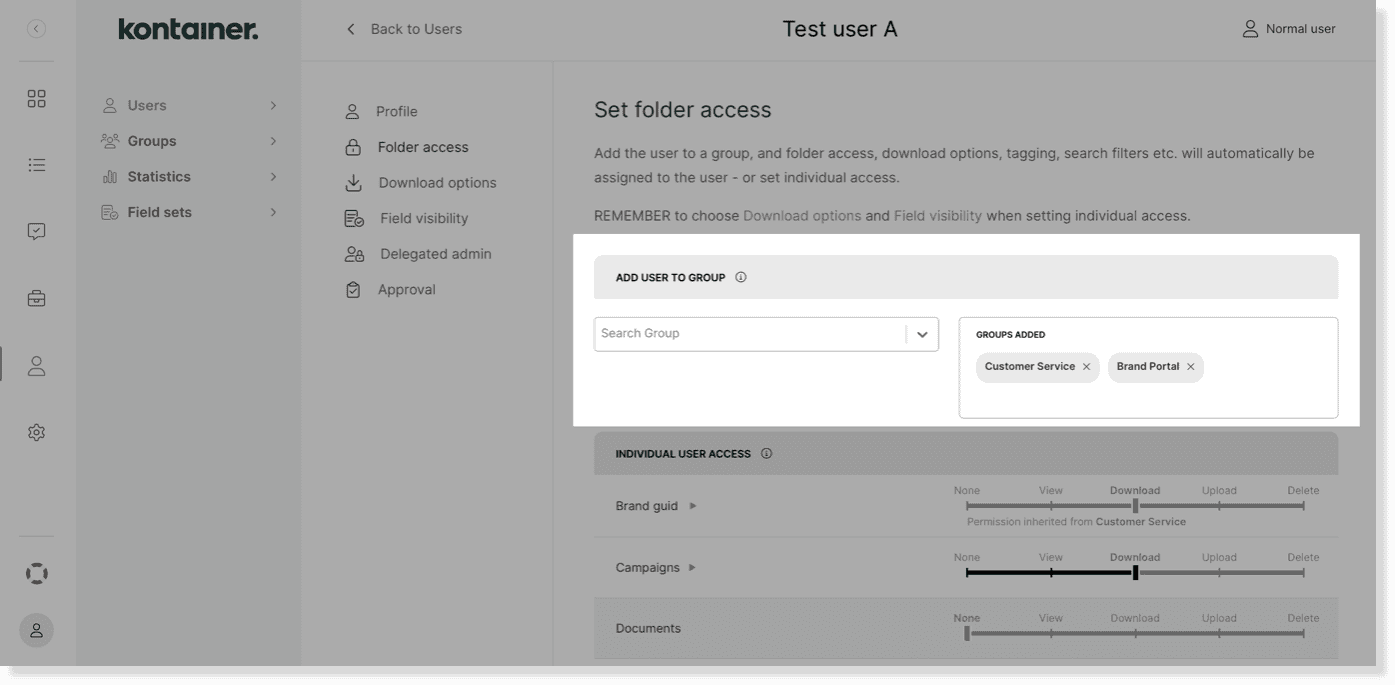The height and width of the screenshot is (685, 1395).
Task: Set the Campaigns slider to Upload
Action: [1218, 572]
